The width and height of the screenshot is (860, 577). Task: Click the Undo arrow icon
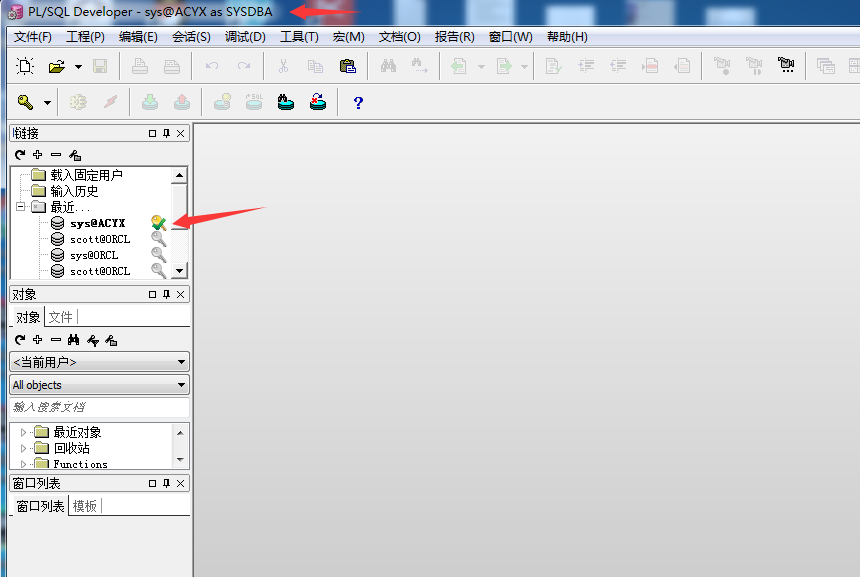pos(212,66)
